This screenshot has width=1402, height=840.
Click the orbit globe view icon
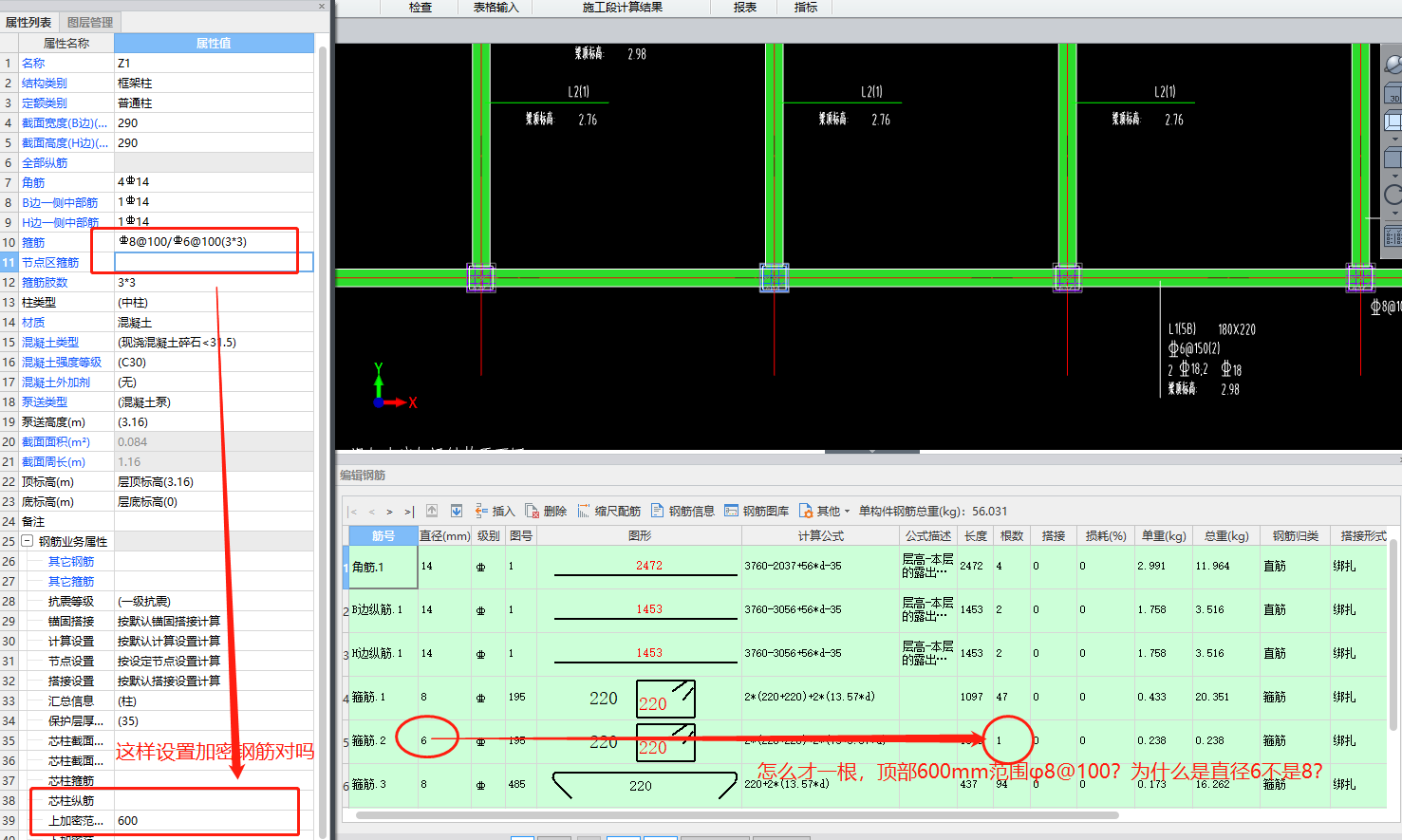1393,65
